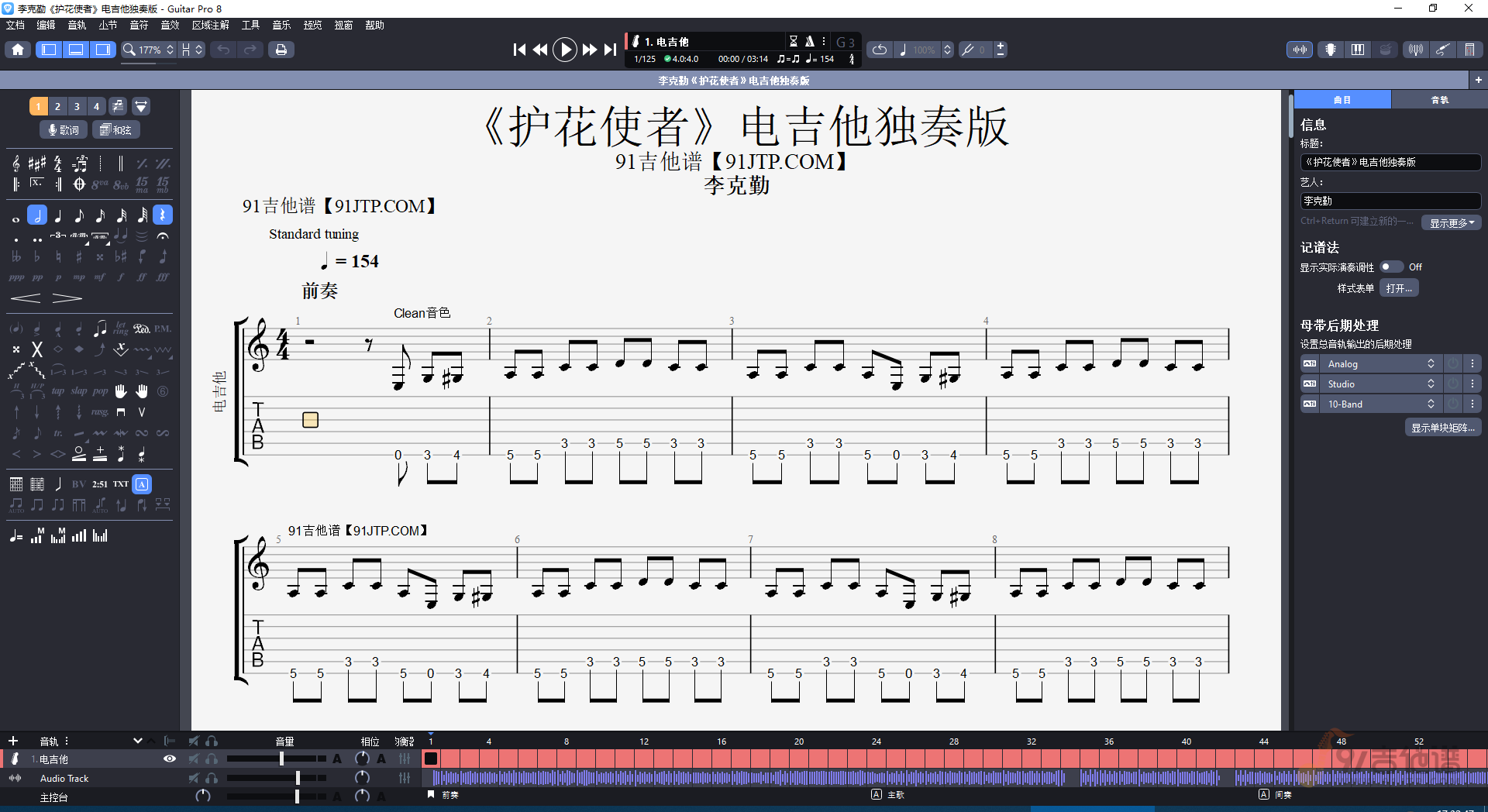Open the home screen icon
1488x812 pixels.
click(x=18, y=50)
